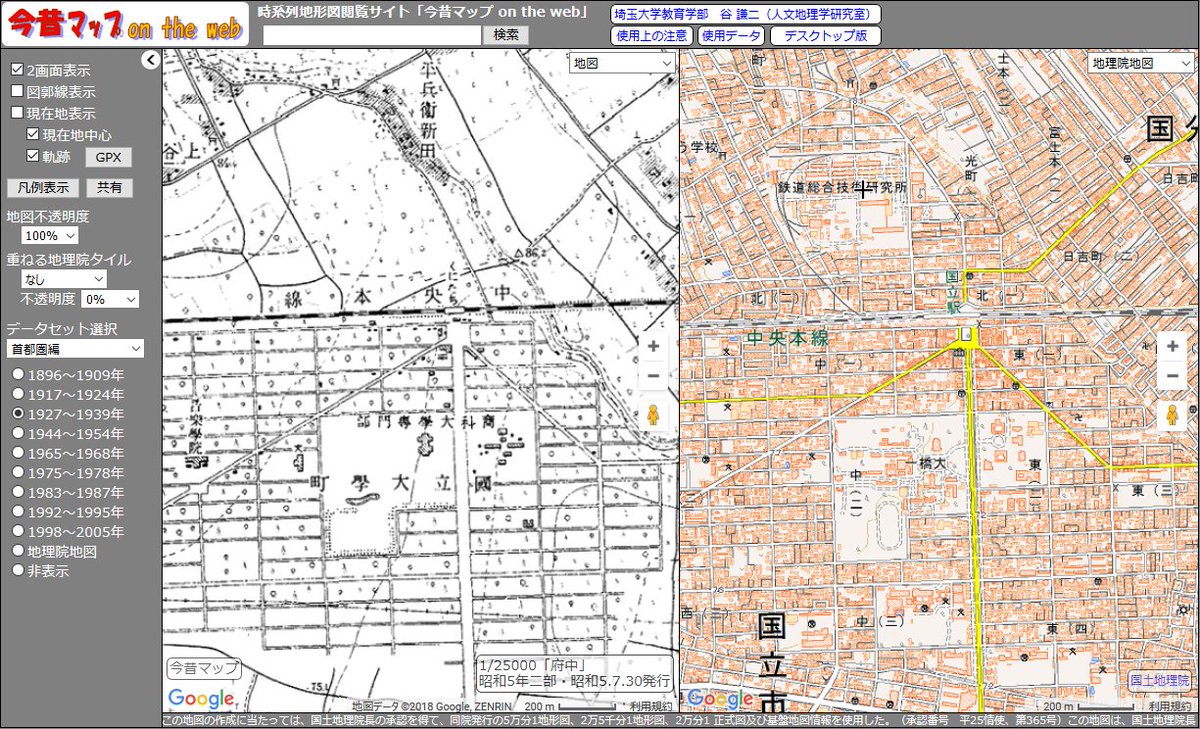Zoom in on the left historical map

653,346
